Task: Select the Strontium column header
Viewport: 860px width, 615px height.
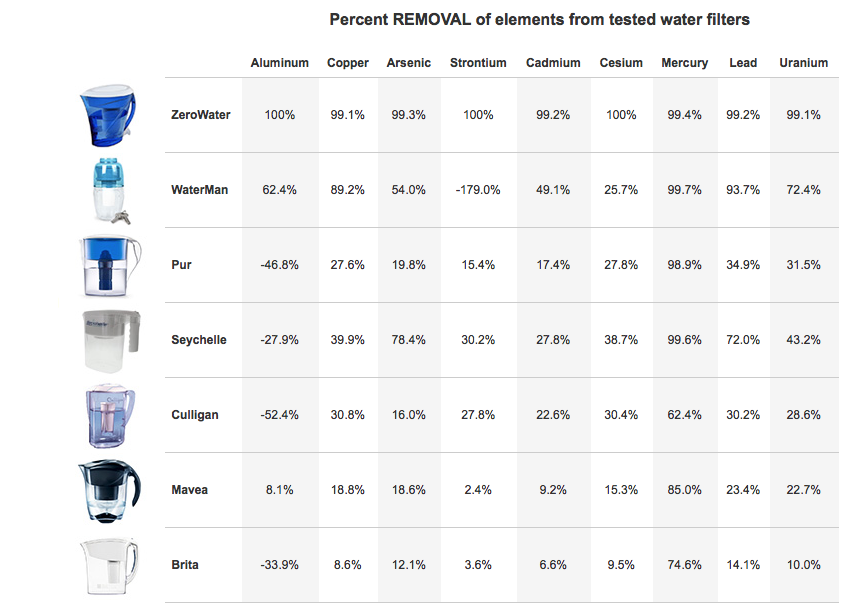Action: (478, 63)
